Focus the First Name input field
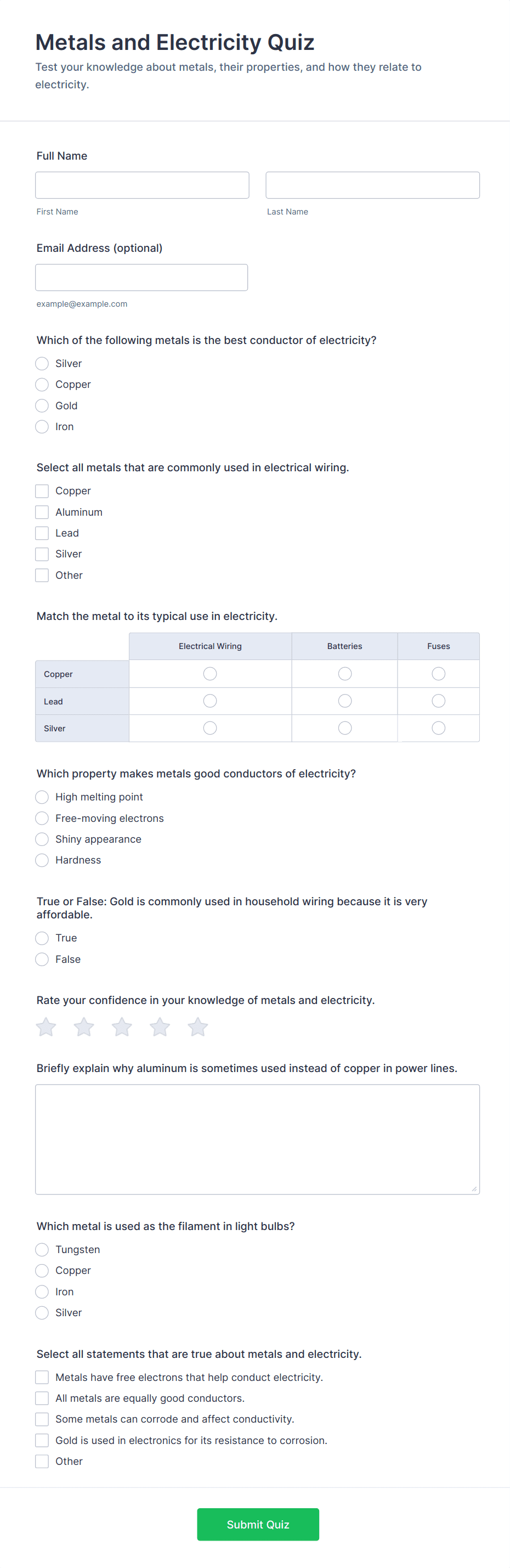Screen dimensions: 510x1568 [143, 185]
